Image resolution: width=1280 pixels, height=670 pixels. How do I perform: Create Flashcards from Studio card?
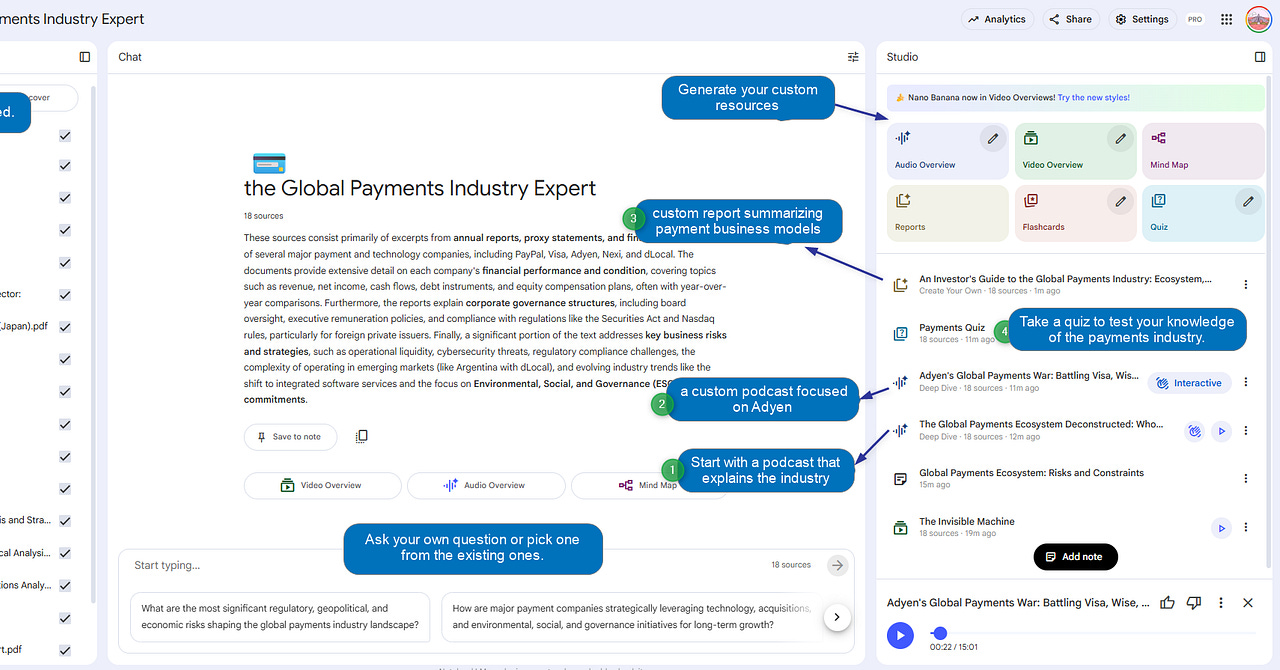tap(1076, 213)
